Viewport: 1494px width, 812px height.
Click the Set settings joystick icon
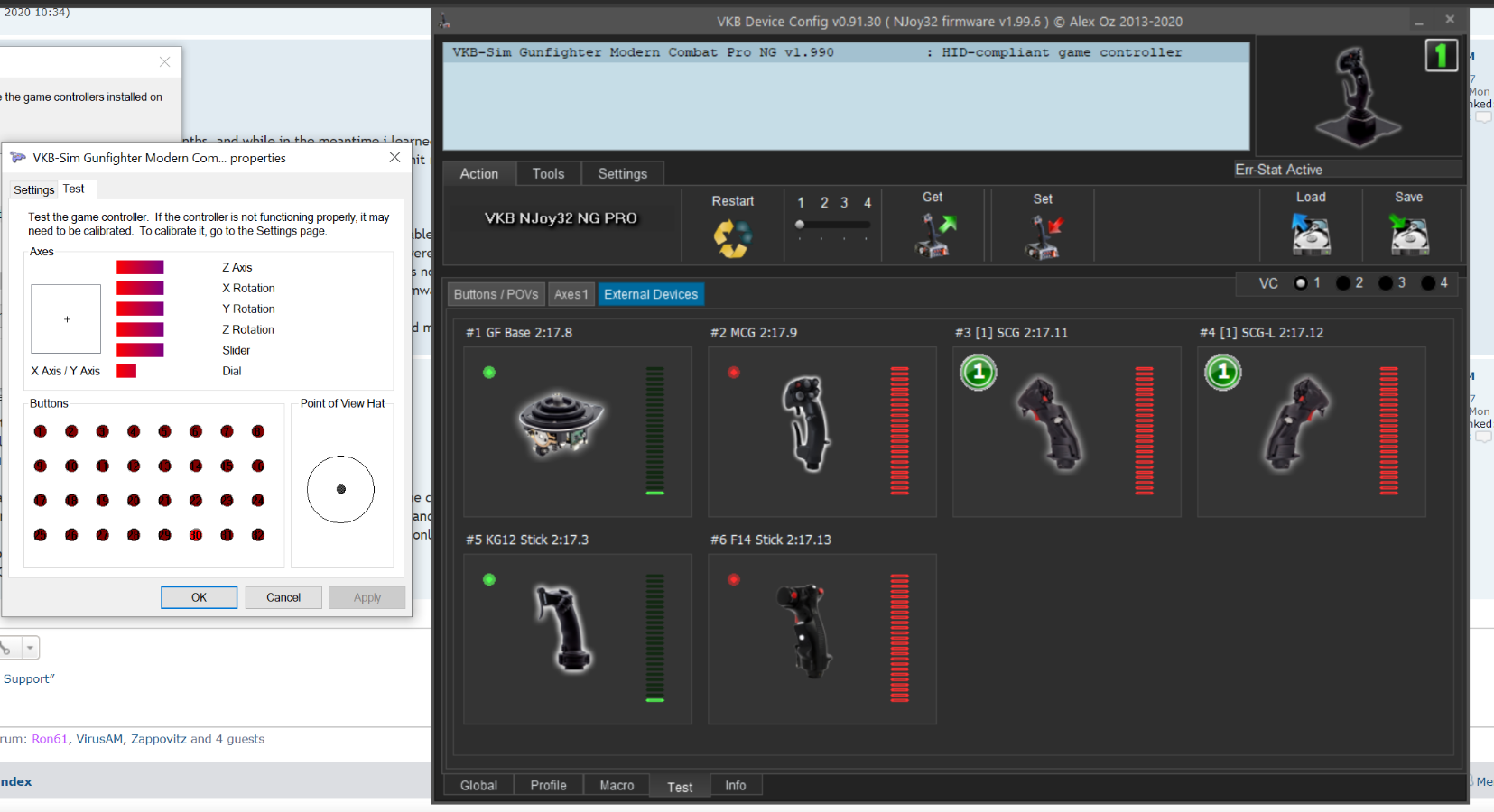(x=1043, y=236)
